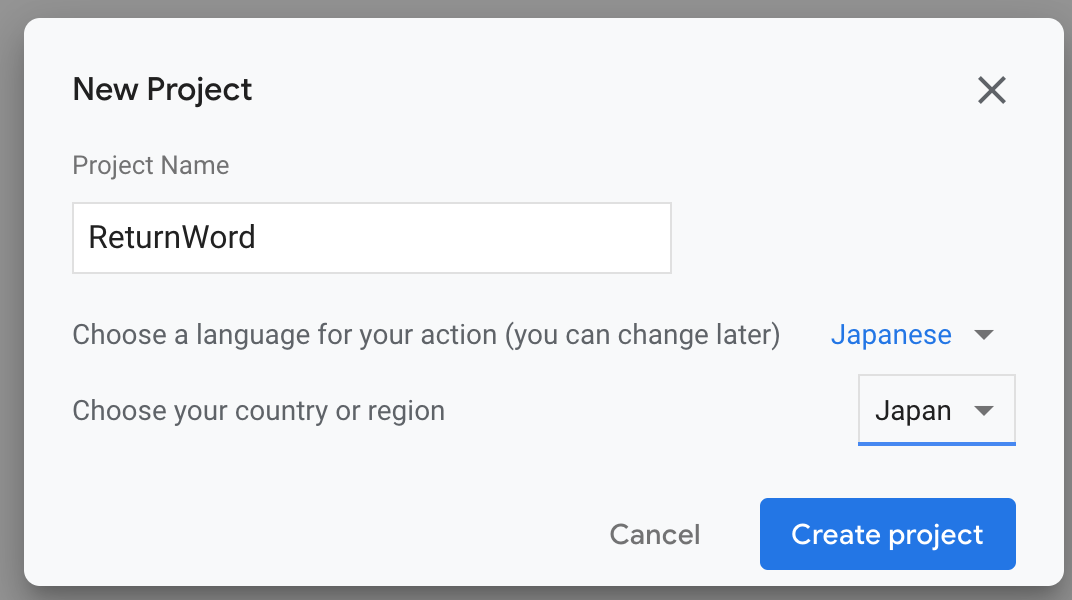This screenshot has width=1072, height=600.
Task: Open the Japanese language dropdown
Action: (x=912, y=335)
